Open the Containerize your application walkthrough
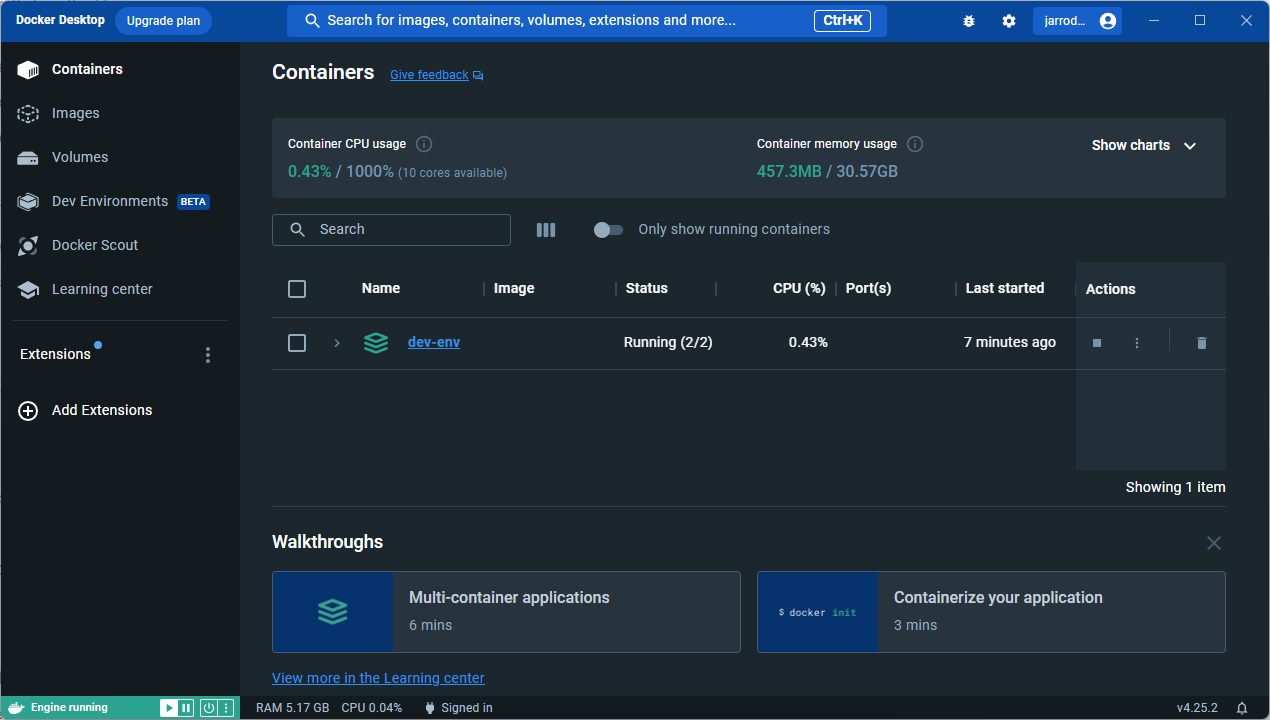 point(991,612)
